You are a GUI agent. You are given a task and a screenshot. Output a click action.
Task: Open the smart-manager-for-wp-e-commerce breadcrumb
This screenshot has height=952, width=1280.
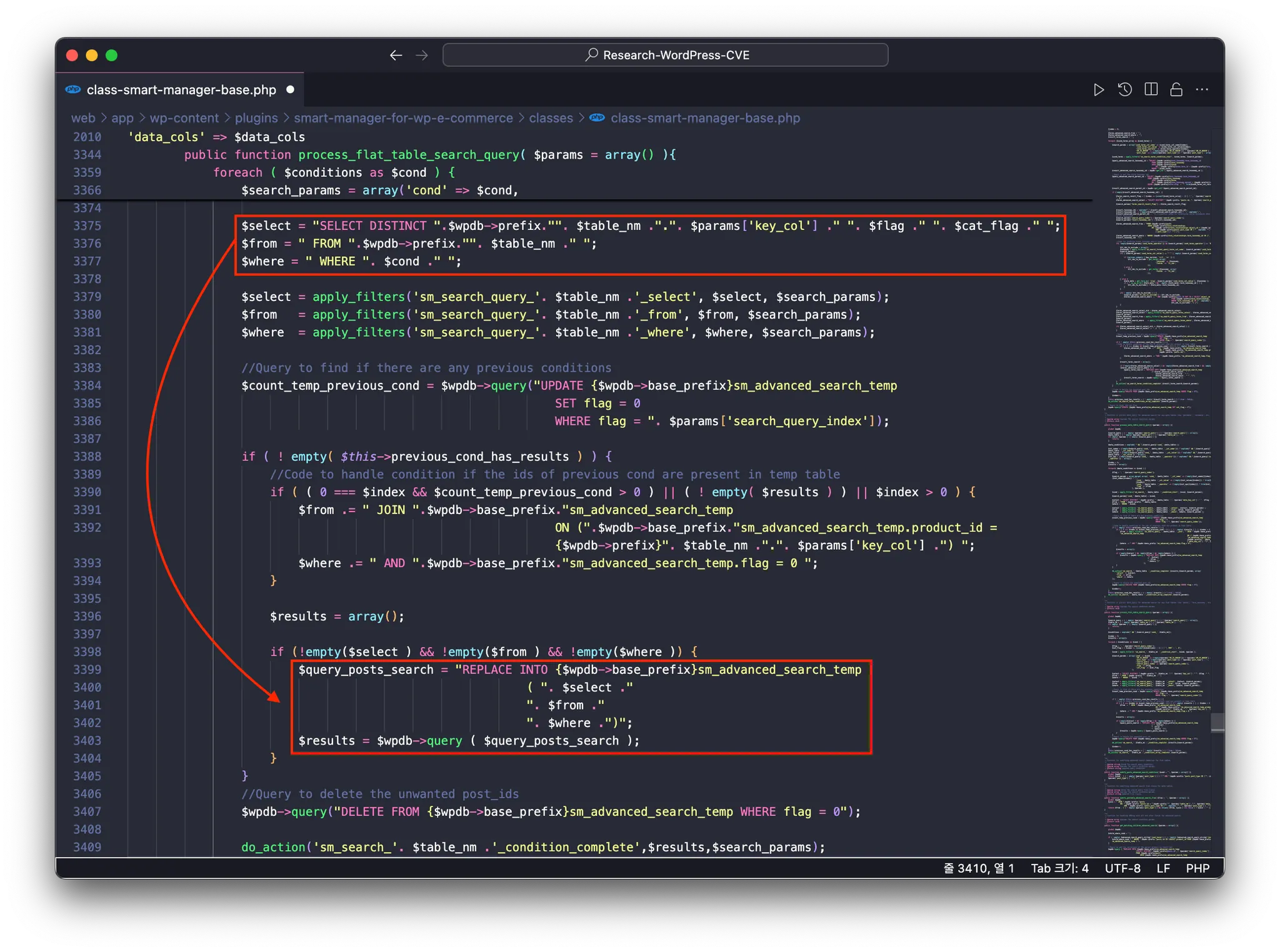point(403,118)
